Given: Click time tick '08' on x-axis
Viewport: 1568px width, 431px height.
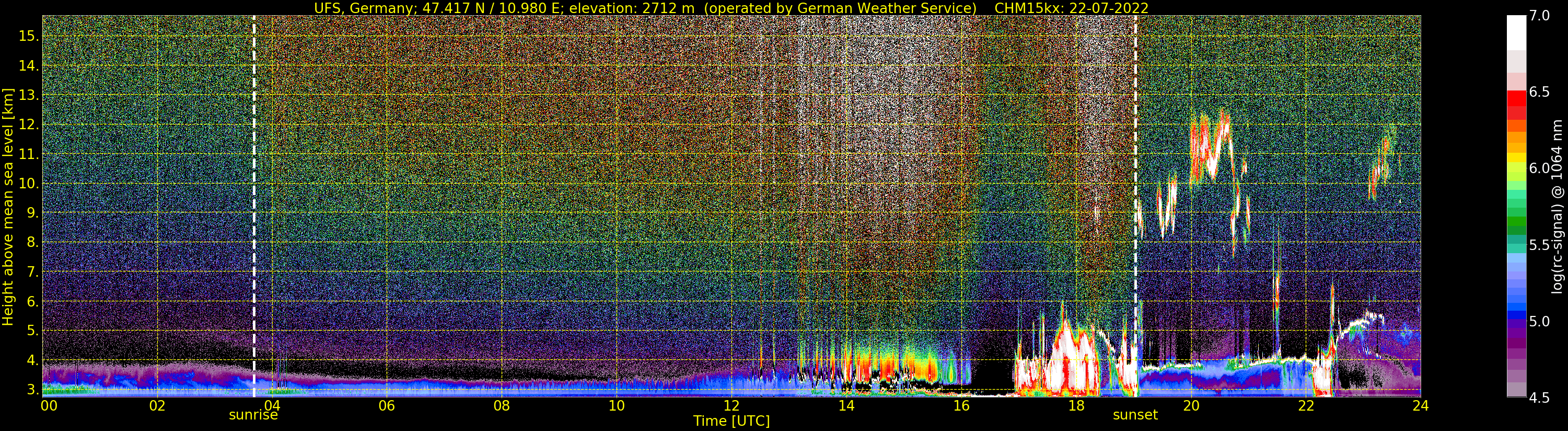Looking at the screenshot, I should tap(502, 405).
